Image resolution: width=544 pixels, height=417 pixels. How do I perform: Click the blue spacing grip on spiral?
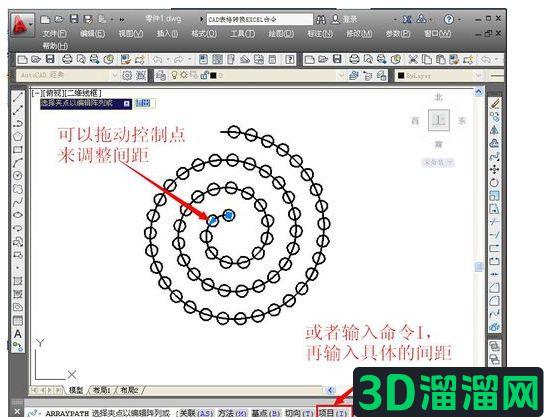click(x=212, y=220)
